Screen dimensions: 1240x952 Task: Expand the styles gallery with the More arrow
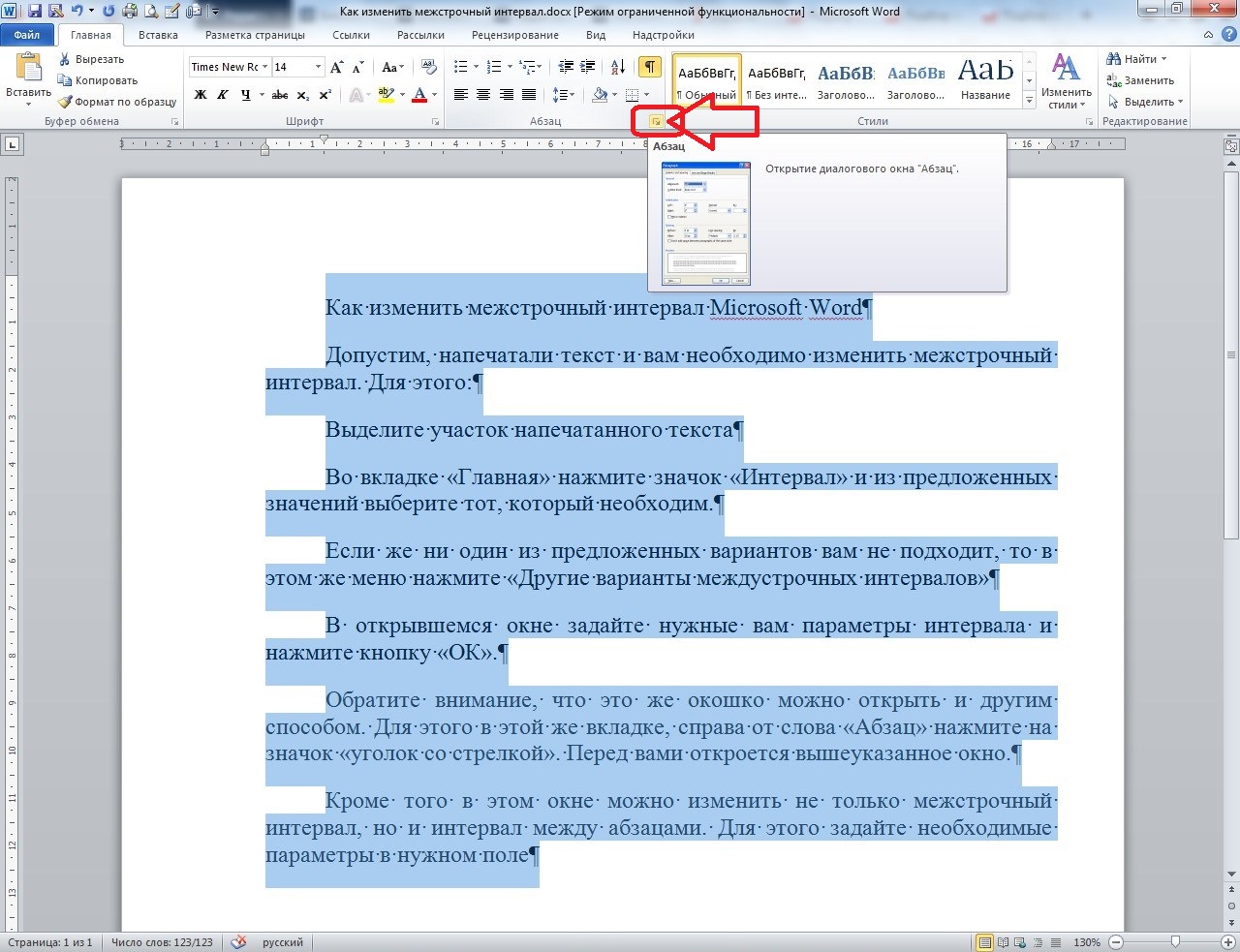tap(1029, 99)
